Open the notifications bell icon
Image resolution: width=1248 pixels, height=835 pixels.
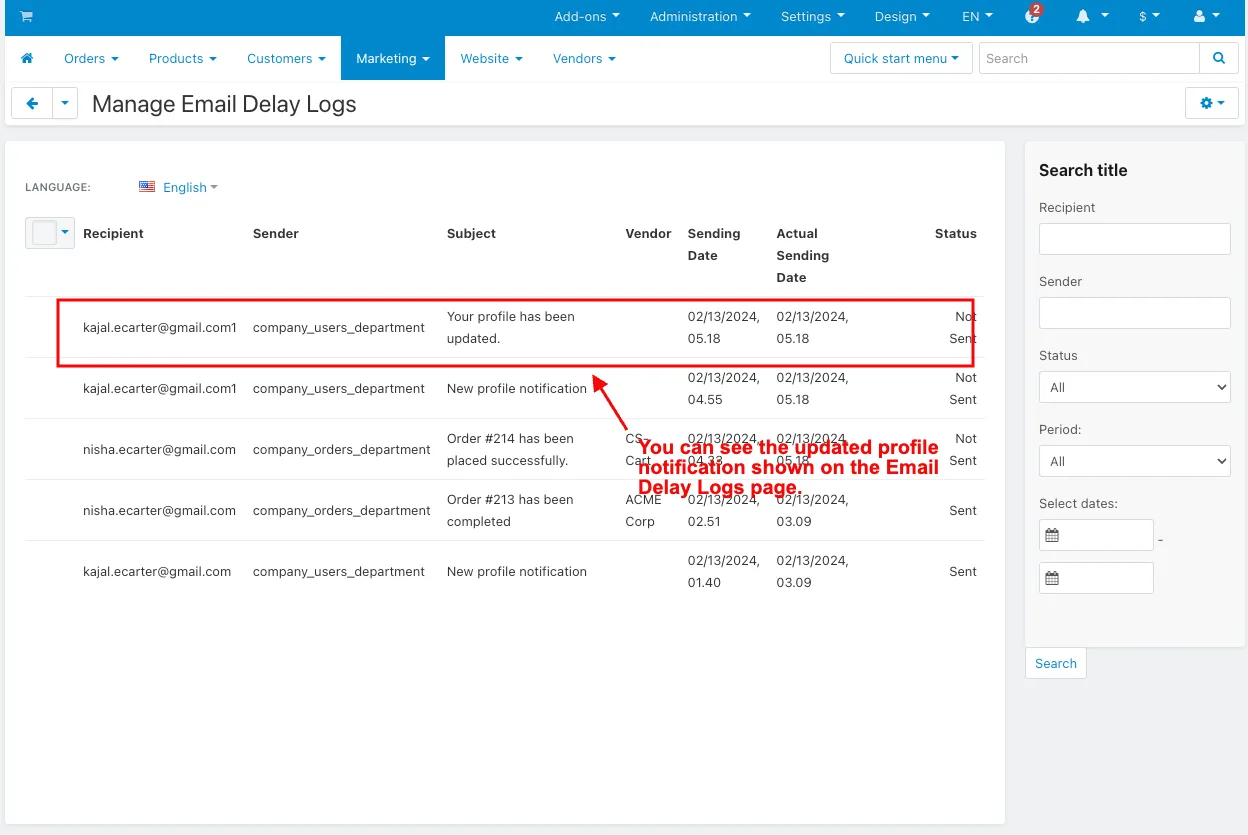coord(1083,16)
